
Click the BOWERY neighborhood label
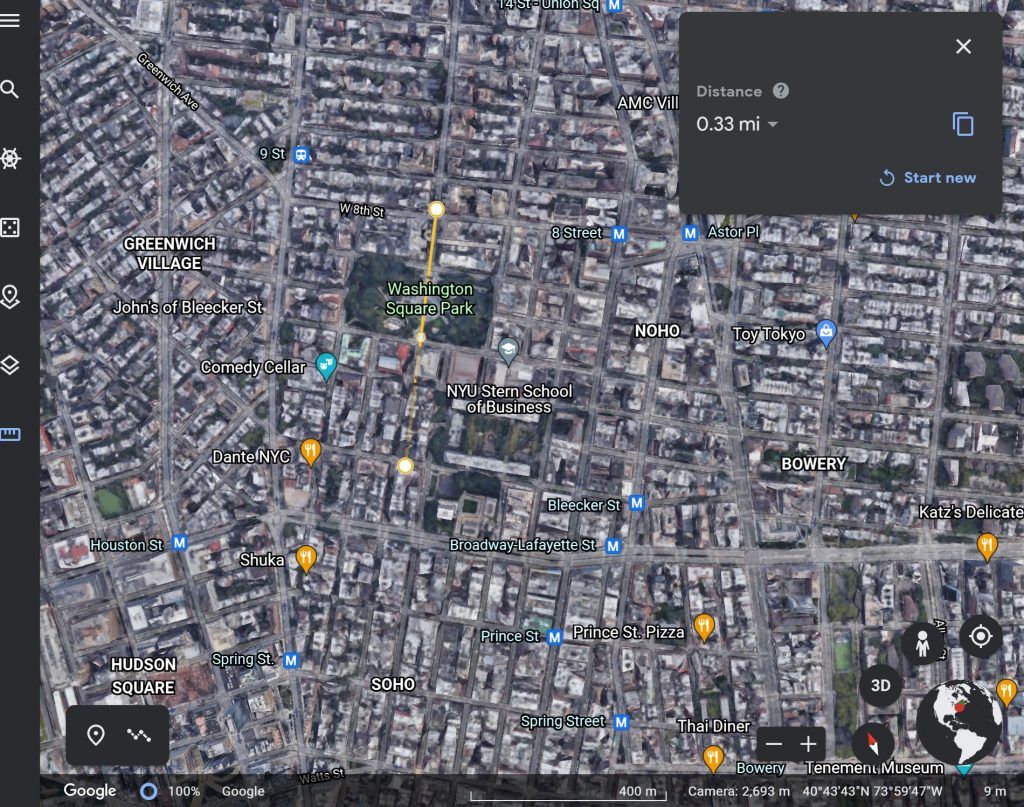tap(814, 464)
